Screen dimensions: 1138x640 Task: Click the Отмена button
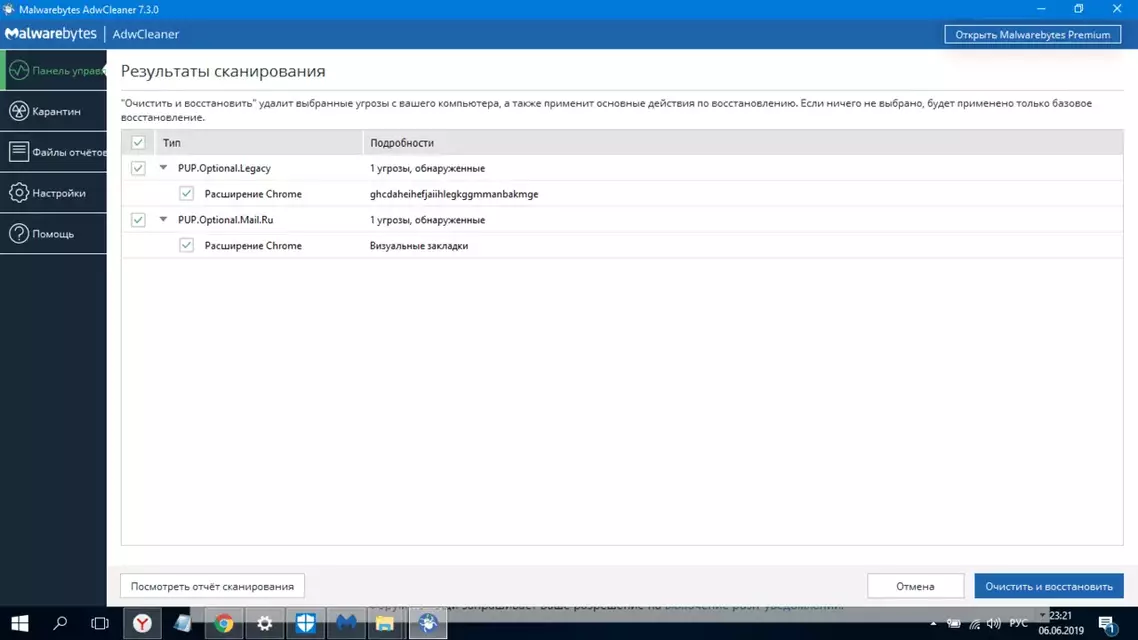point(915,586)
